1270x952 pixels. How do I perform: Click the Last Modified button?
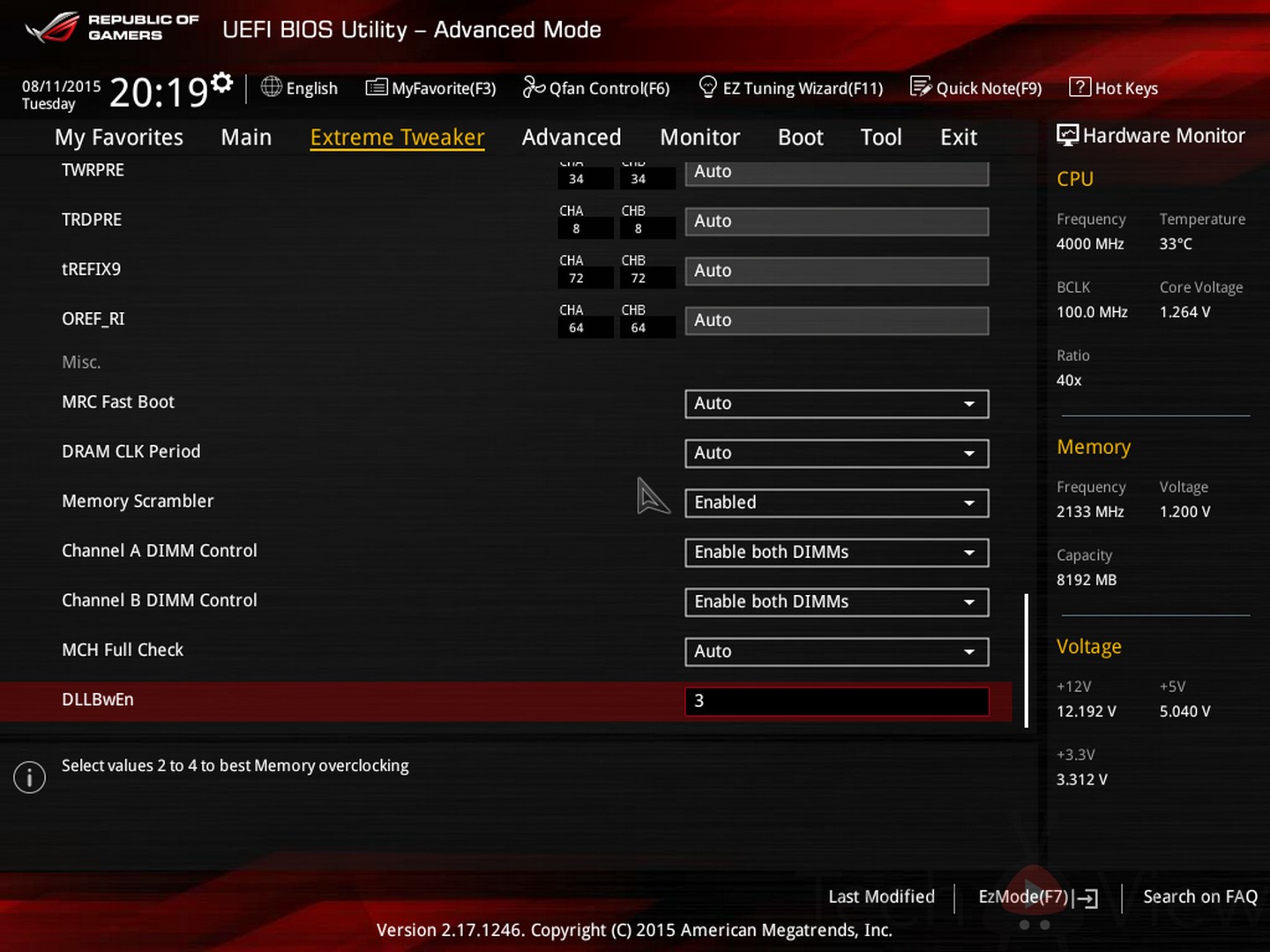point(881,896)
